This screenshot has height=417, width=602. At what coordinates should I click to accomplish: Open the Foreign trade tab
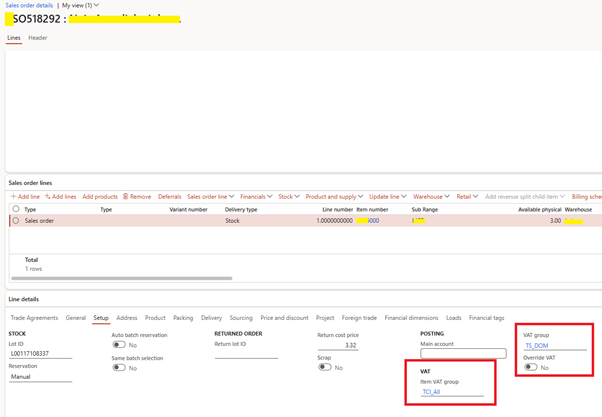(x=359, y=318)
